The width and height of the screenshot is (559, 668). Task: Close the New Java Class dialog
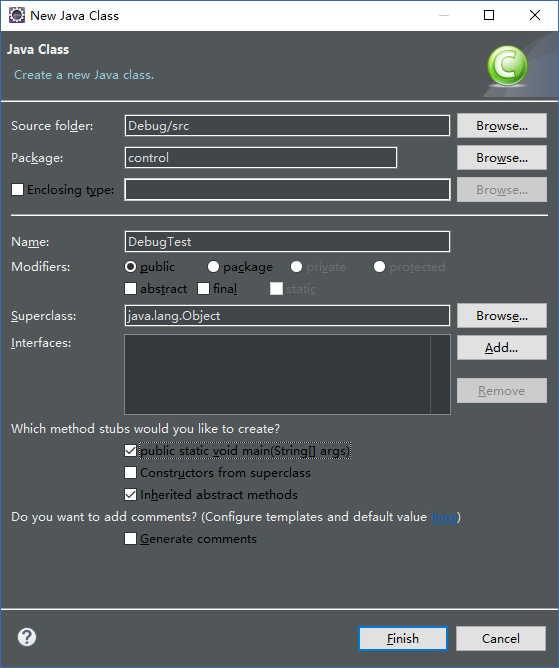pos(535,15)
